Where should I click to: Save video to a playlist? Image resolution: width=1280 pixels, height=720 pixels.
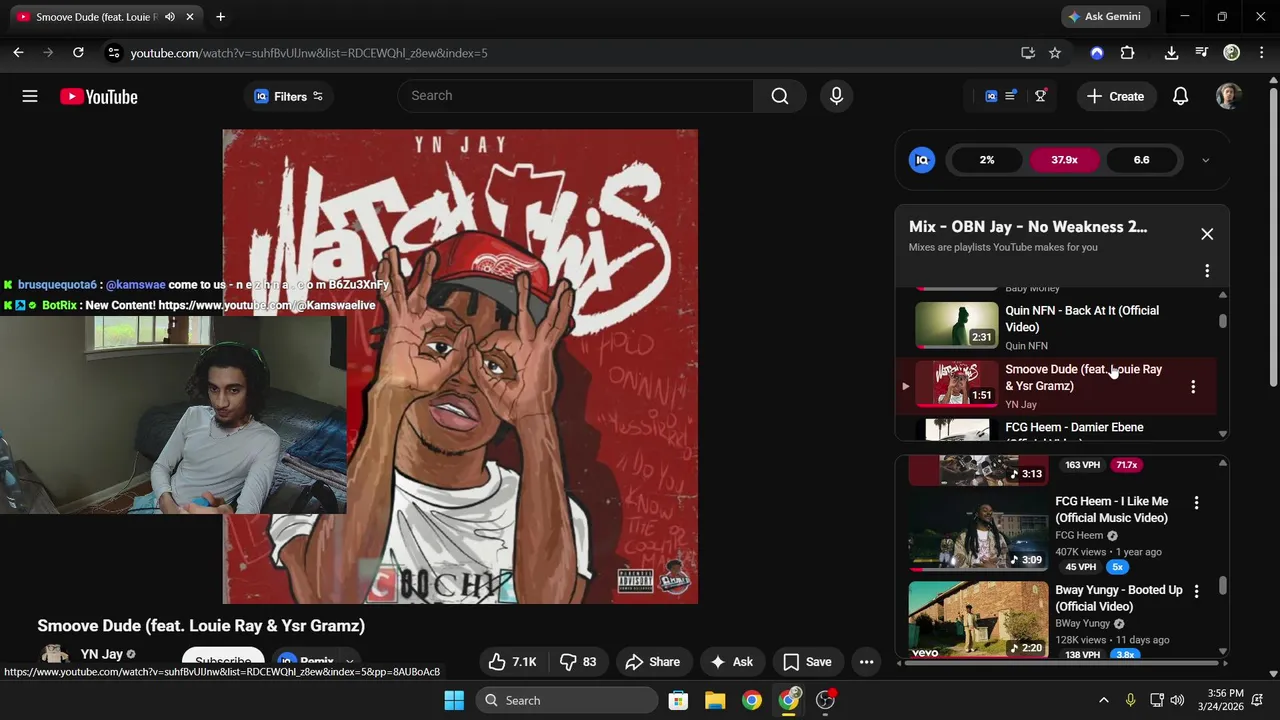tap(808, 662)
